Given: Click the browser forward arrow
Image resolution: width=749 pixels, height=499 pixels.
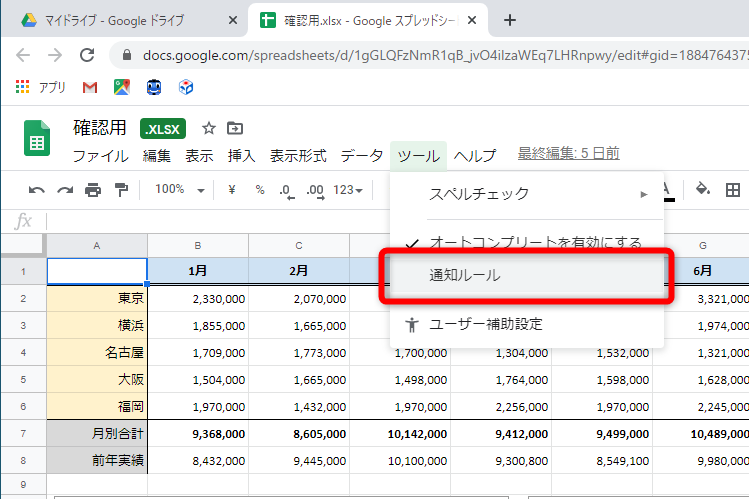Looking at the screenshot, I should tap(55, 55).
